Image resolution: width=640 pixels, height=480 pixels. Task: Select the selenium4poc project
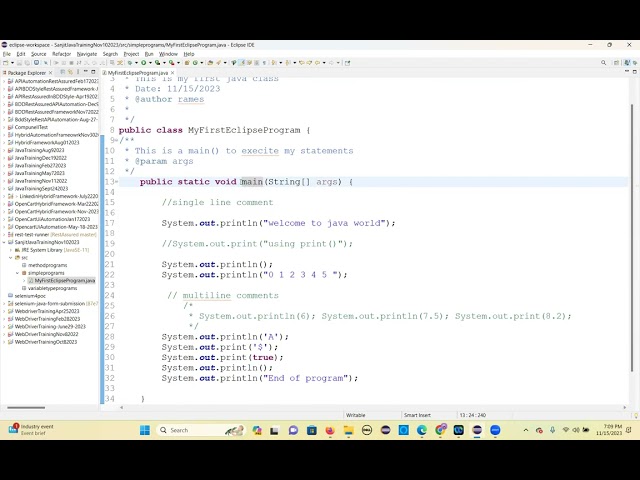click(30, 296)
